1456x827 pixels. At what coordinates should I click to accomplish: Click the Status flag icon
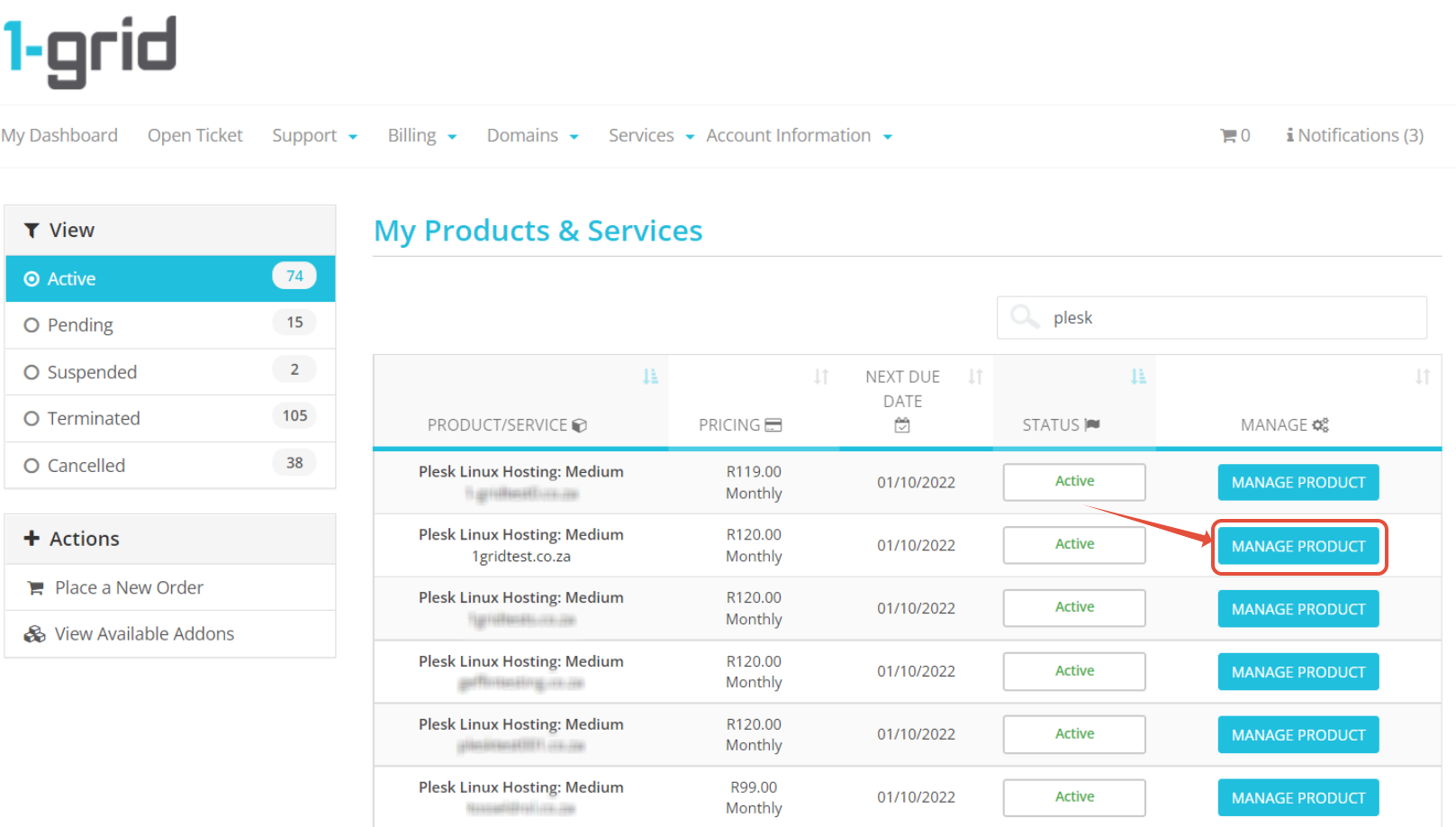tap(1092, 424)
